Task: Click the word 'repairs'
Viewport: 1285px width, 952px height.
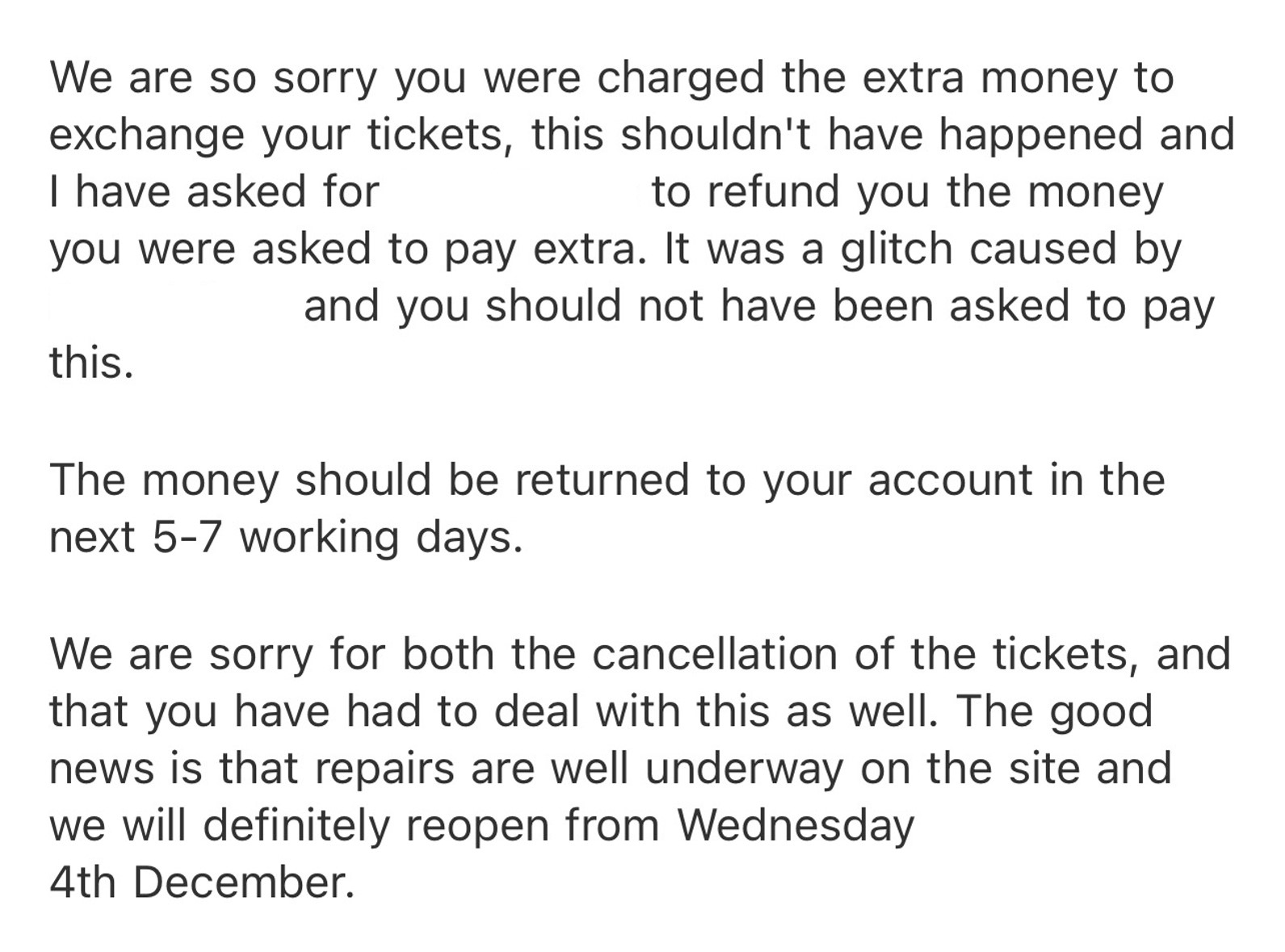Action: pyautogui.click(x=384, y=768)
